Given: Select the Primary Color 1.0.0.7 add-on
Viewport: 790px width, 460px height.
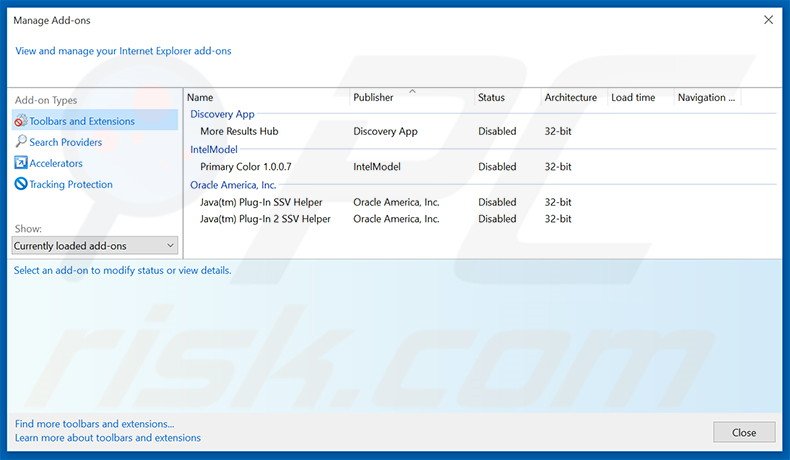Looking at the screenshot, I should (x=245, y=167).
